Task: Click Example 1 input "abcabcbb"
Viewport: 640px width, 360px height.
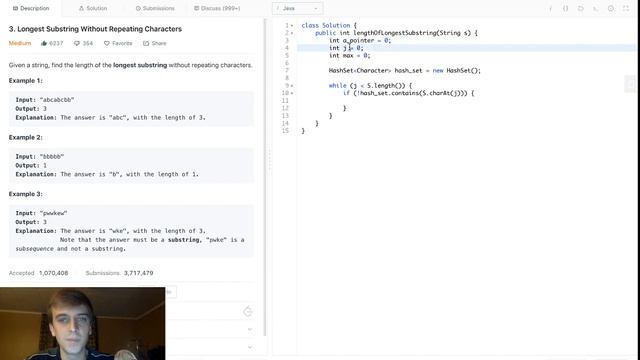Action: [x=57, y=100]
